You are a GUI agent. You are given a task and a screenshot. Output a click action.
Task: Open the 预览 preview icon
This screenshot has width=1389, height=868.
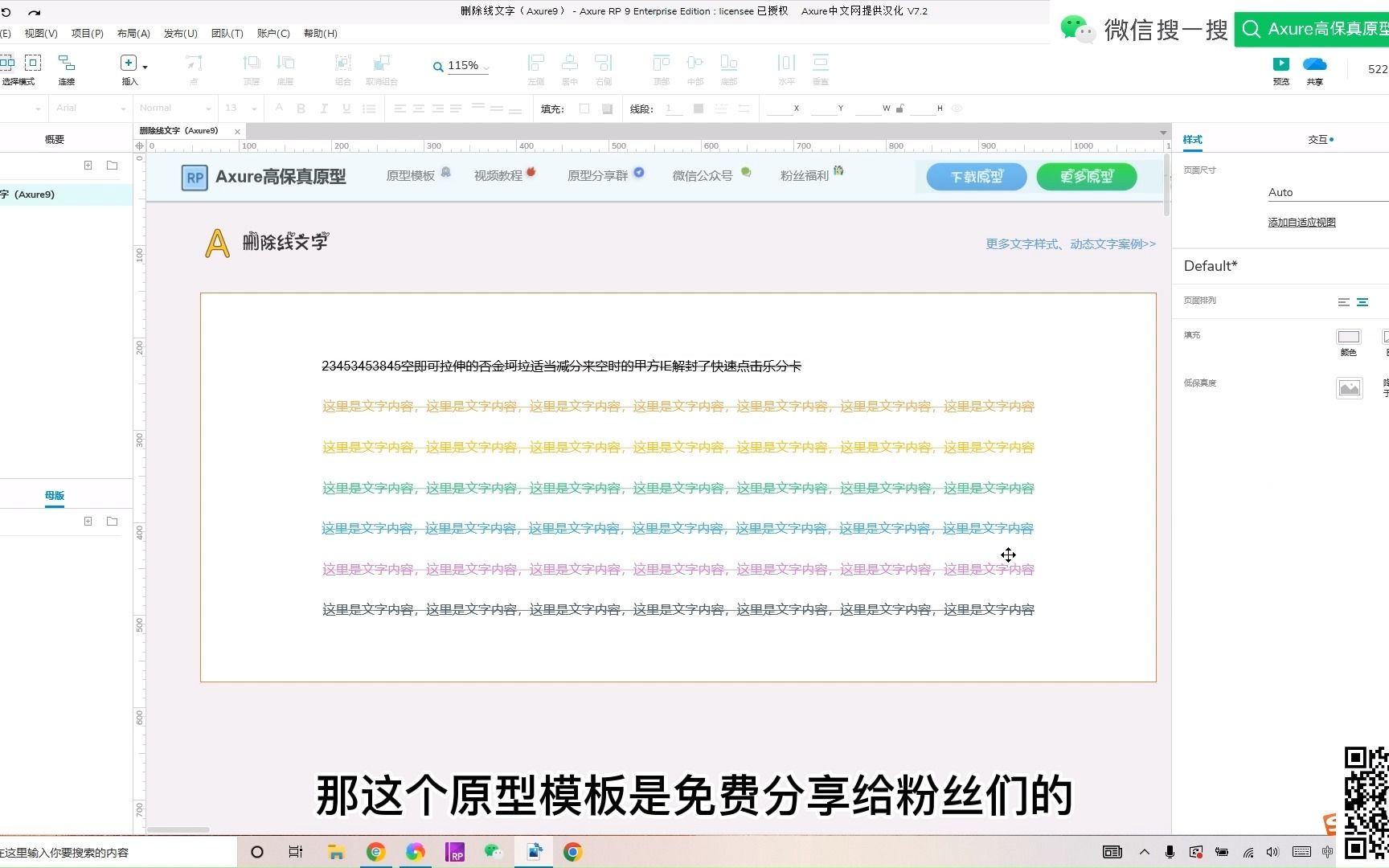(x=1280, y=64)
